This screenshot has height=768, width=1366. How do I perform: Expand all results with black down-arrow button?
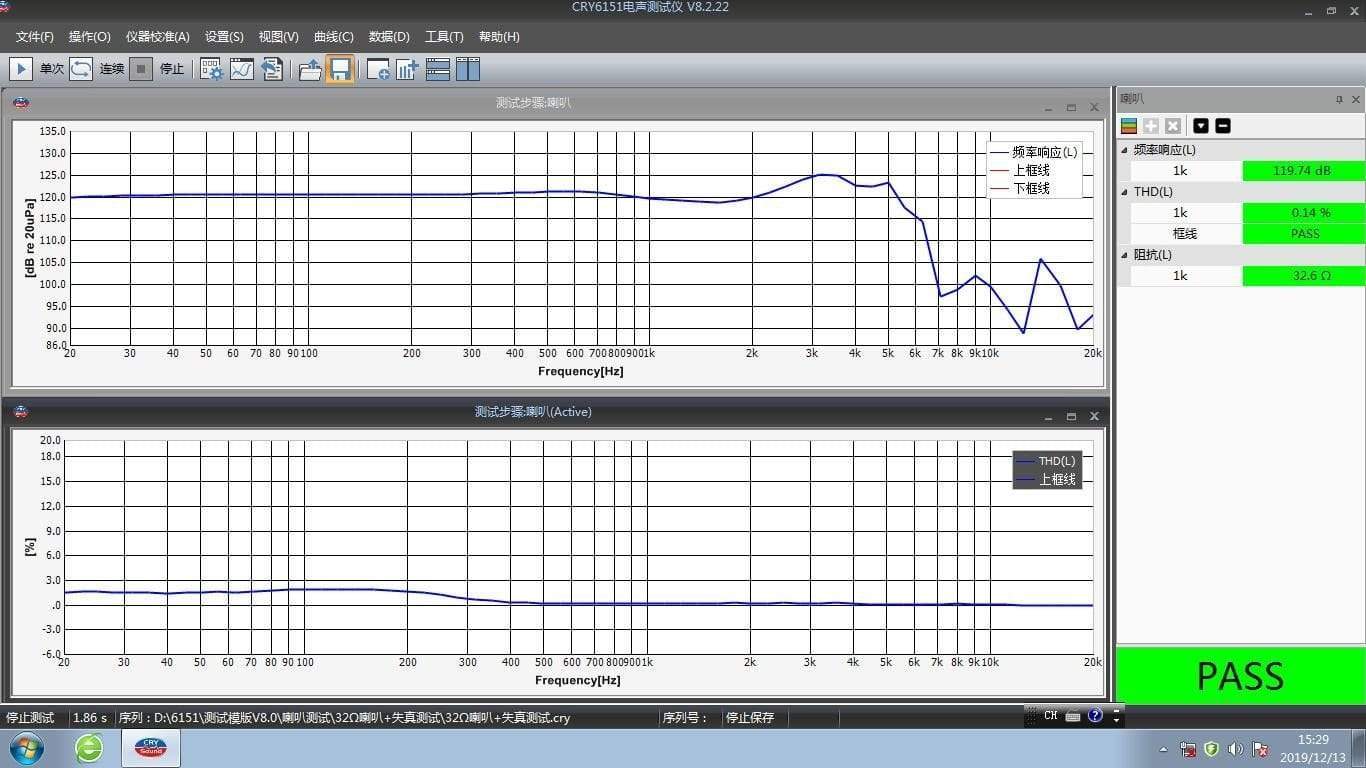coord(1201,126)
